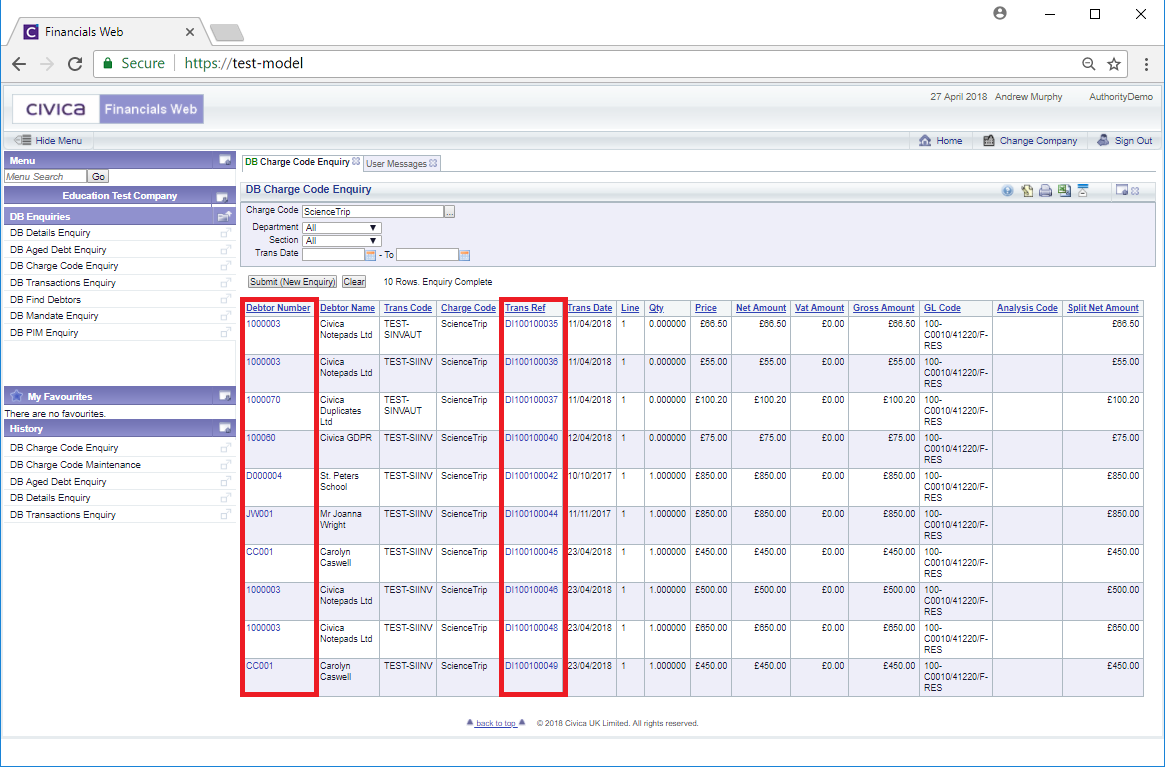The image size is (1165, 767).
Task: Sort by the GL Code column header
Action: 942,308
